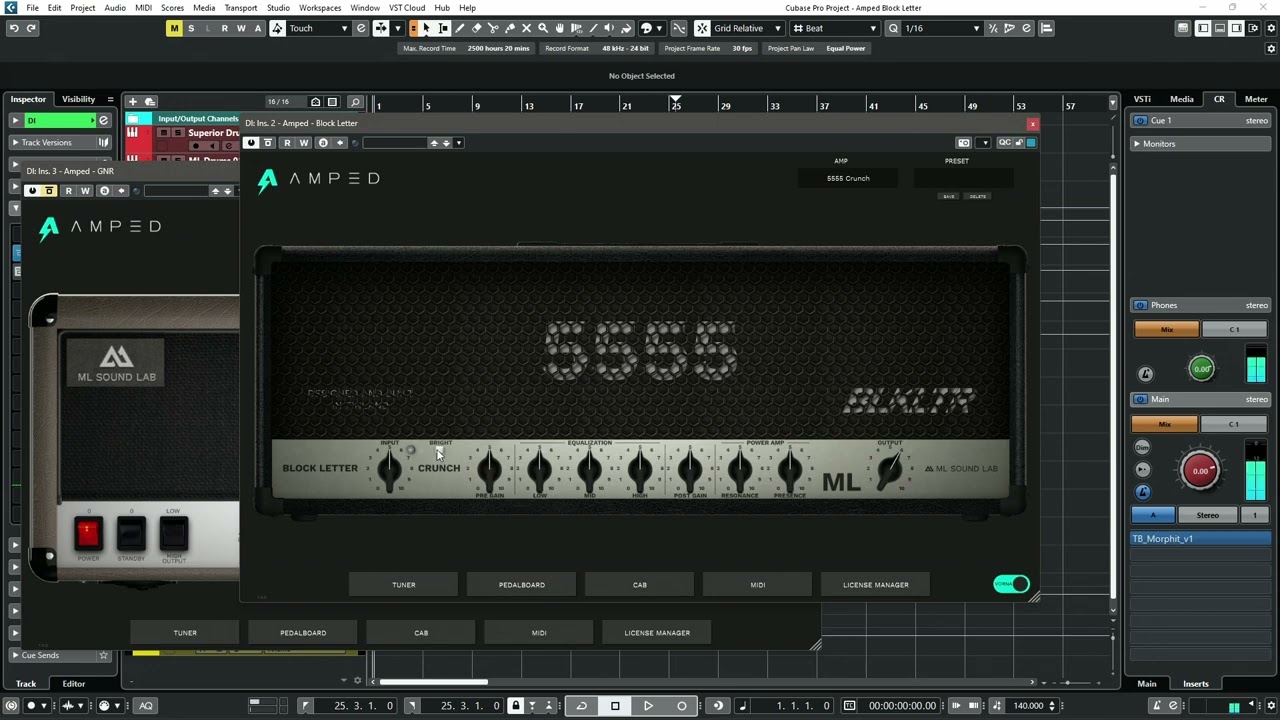Open the 1/16 quantize preset dropdown
The width and height of the screenshot is (1280, 720).
943,28
